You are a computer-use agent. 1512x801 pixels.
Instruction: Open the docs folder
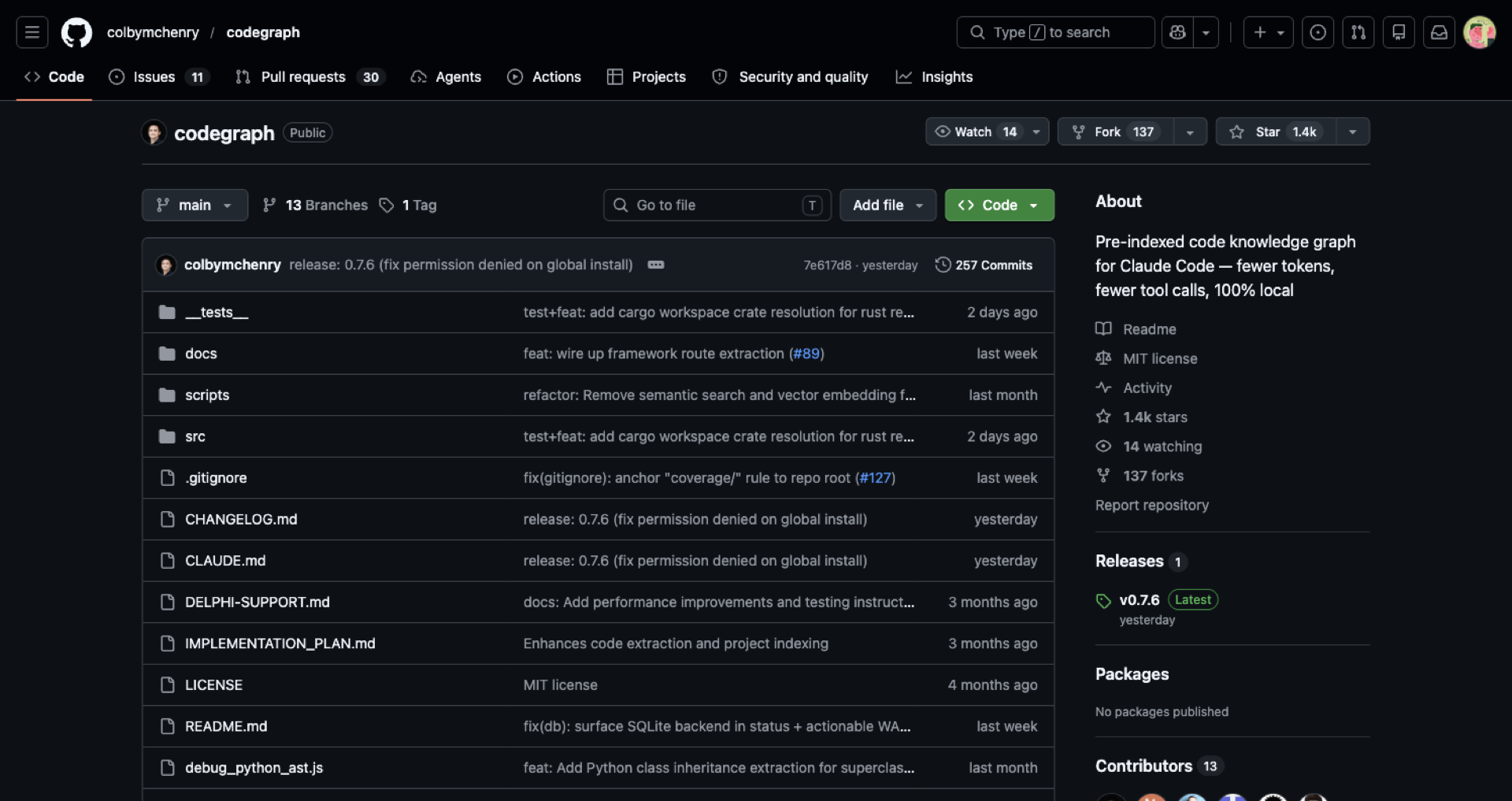201,354
